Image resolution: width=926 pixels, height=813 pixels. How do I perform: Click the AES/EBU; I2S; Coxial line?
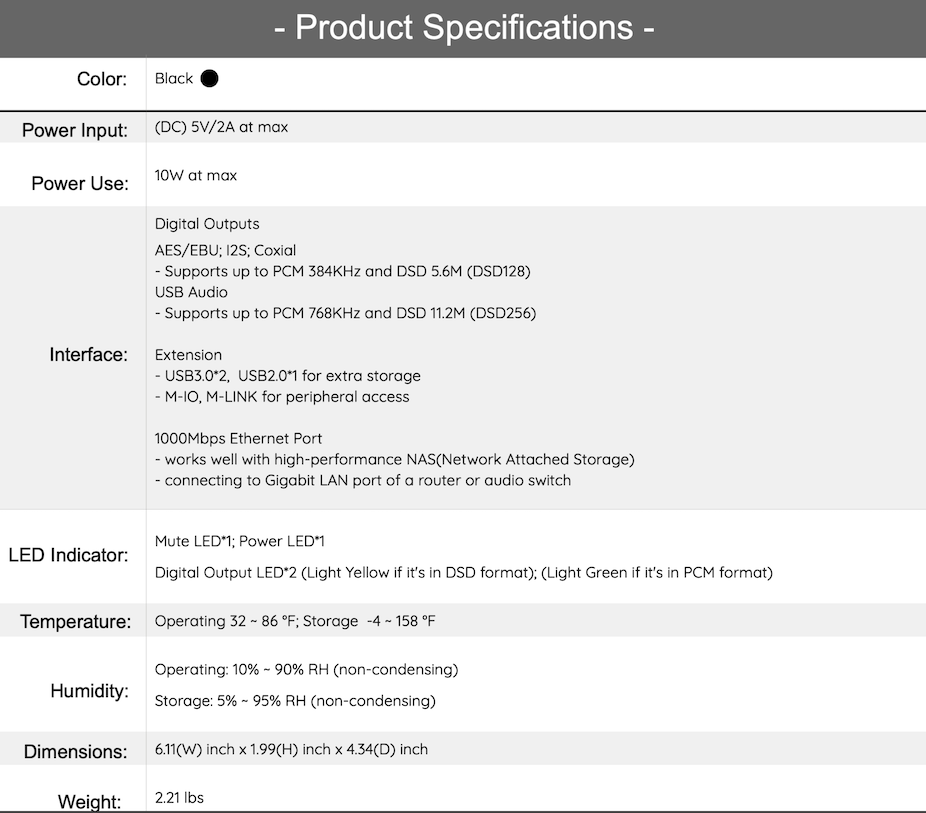225,250
